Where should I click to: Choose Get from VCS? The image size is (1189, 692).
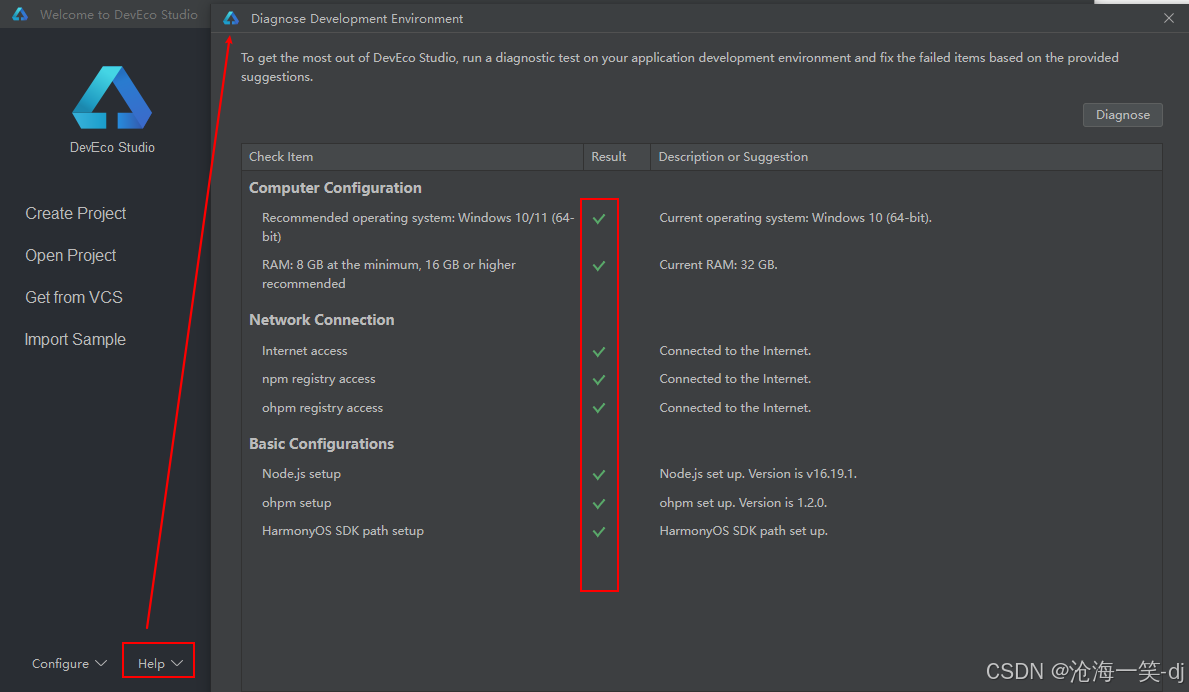click(74, 297)
